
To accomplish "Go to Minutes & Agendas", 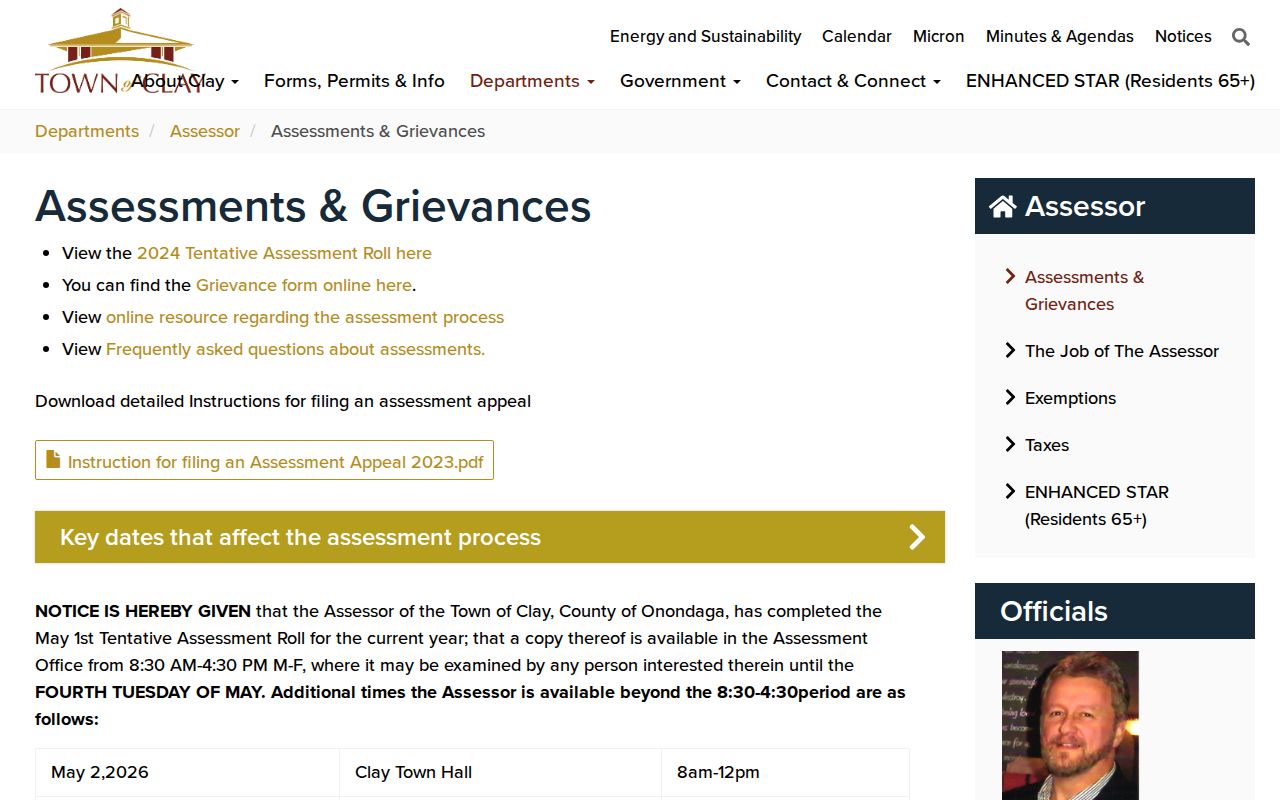I will coord(1060,36).
